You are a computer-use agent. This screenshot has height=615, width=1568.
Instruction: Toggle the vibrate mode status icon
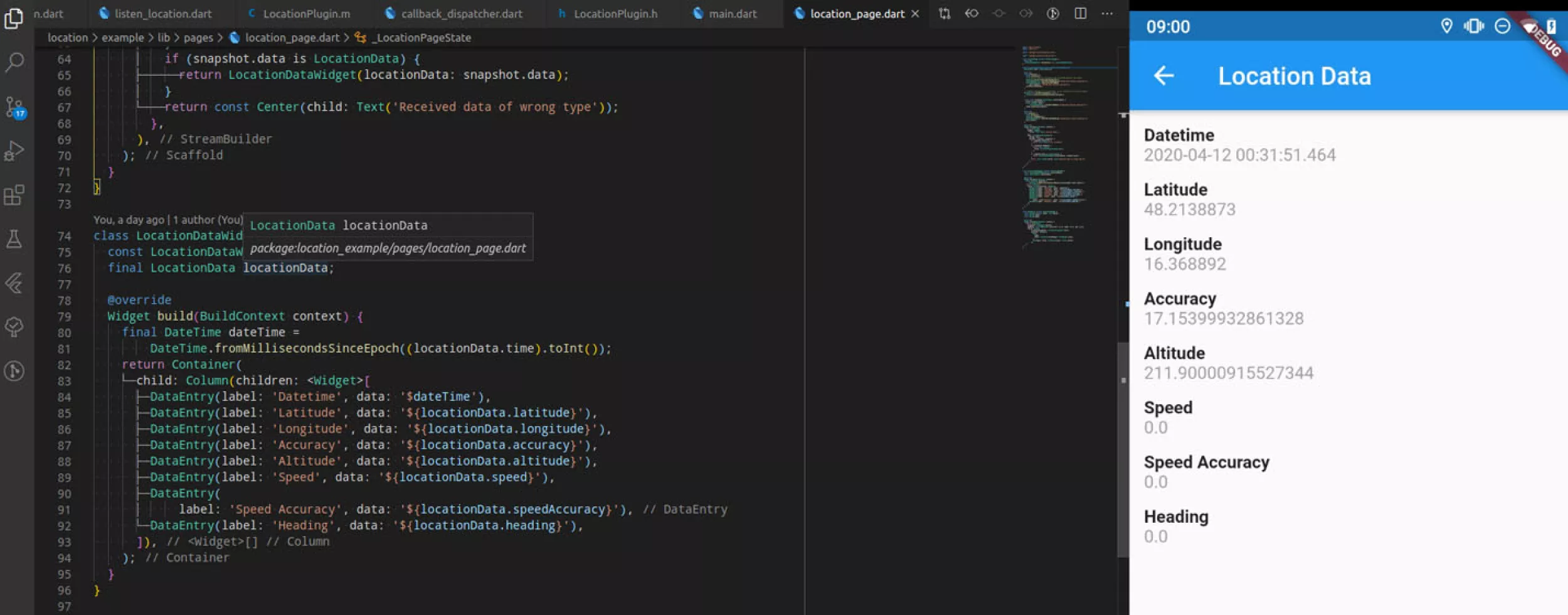coord(1475,26)
